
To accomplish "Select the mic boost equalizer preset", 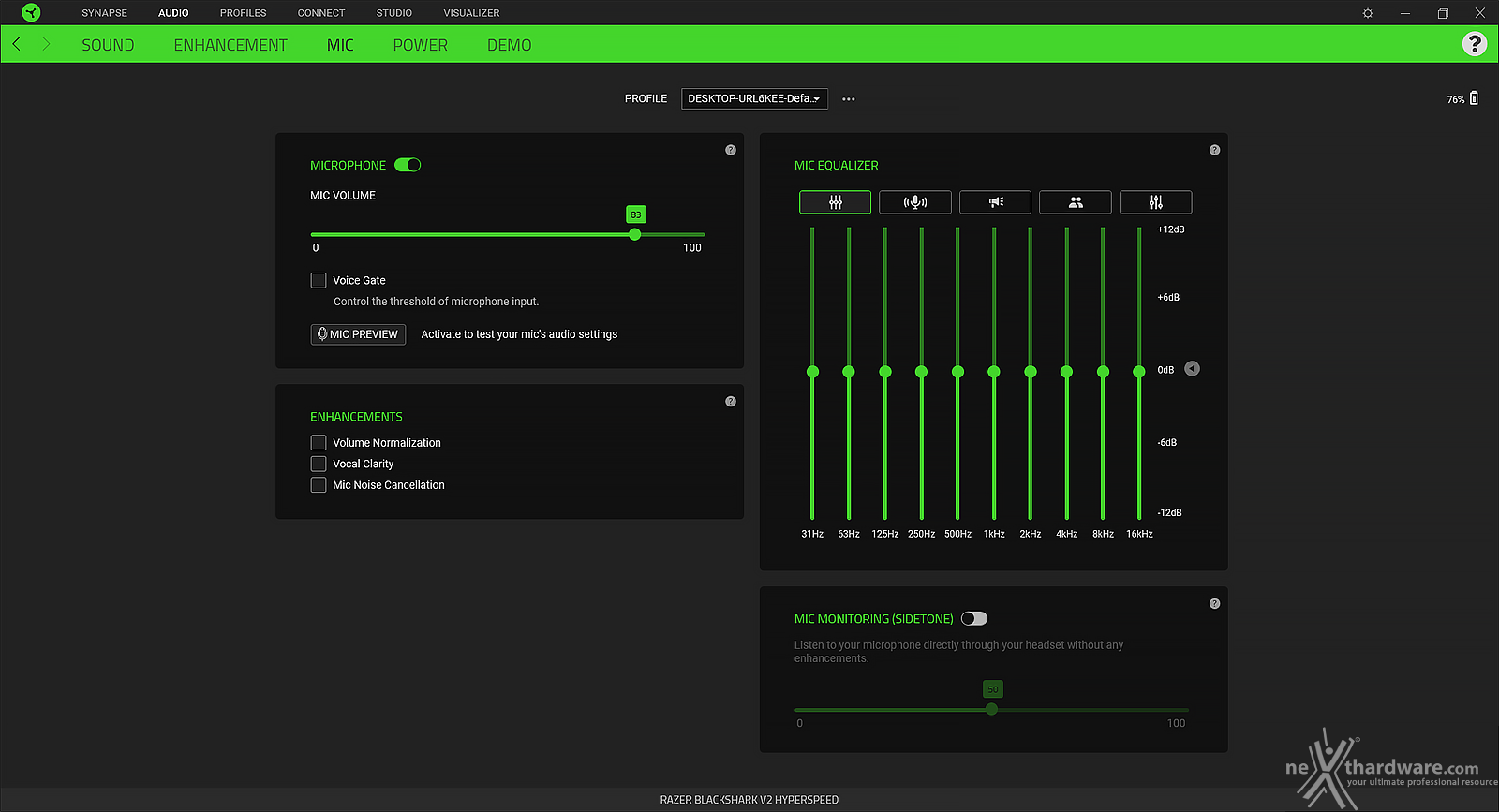I will (x=915, y=202).
